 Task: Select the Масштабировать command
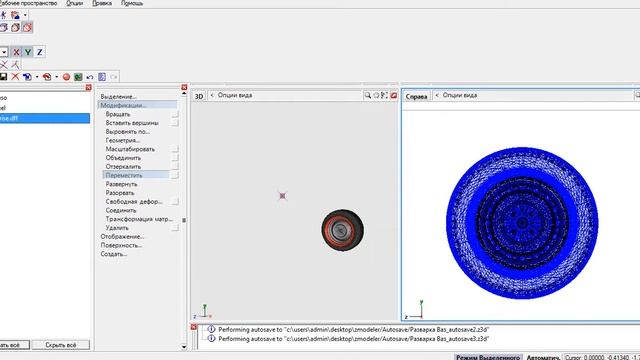[x=130, y=149]
